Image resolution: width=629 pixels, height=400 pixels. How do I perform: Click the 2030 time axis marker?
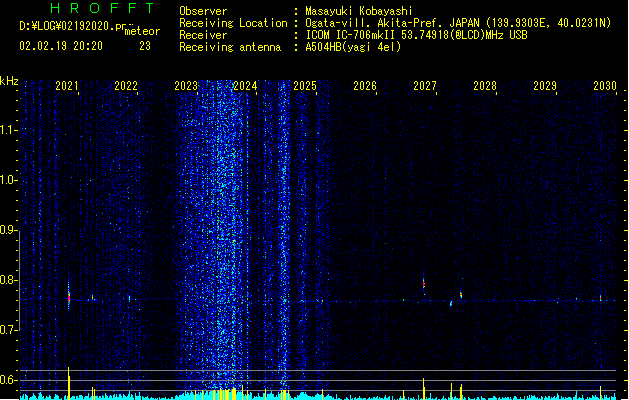(x=605, y=86)
